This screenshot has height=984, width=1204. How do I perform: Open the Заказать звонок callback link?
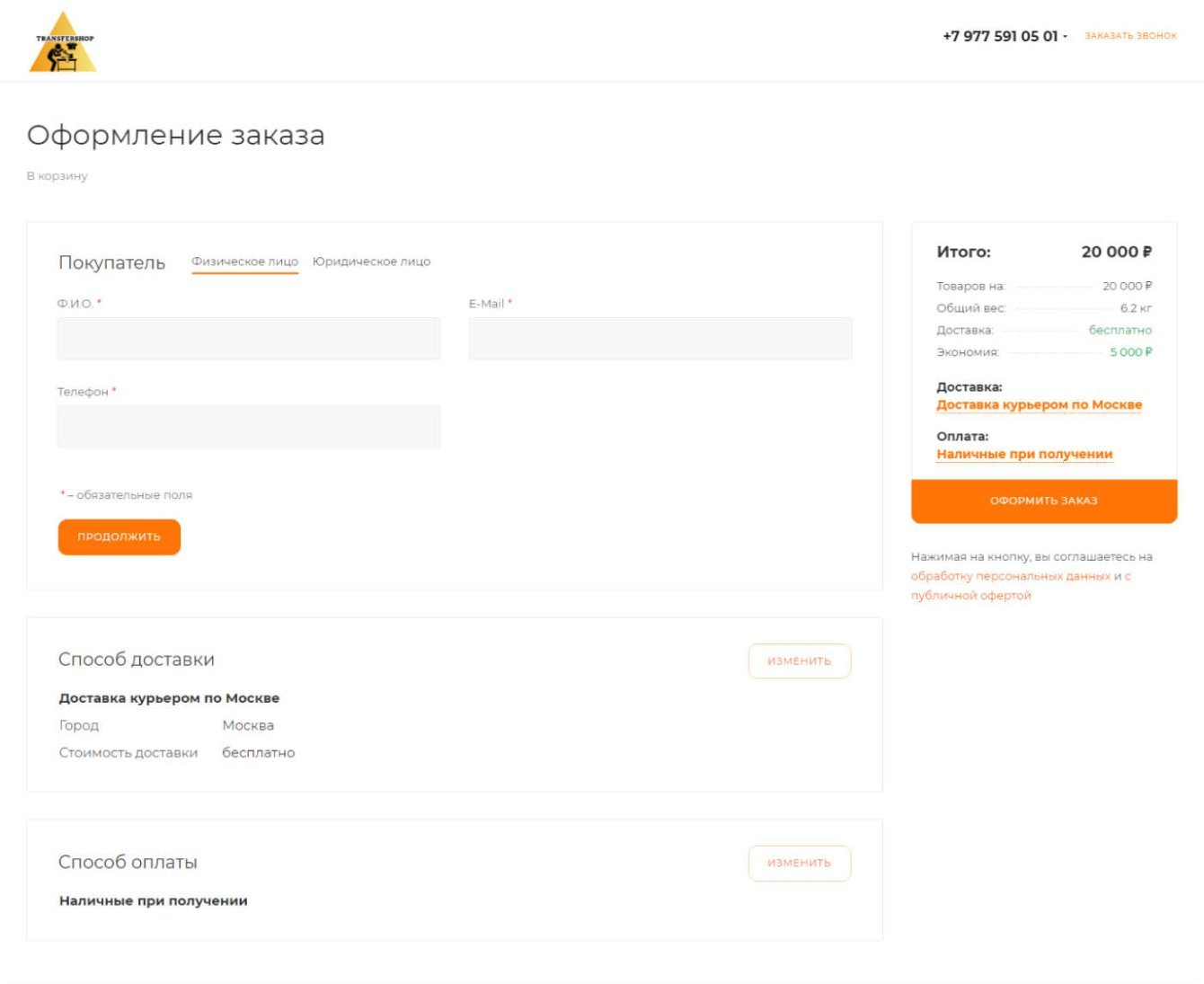(x=1130, y=36)
